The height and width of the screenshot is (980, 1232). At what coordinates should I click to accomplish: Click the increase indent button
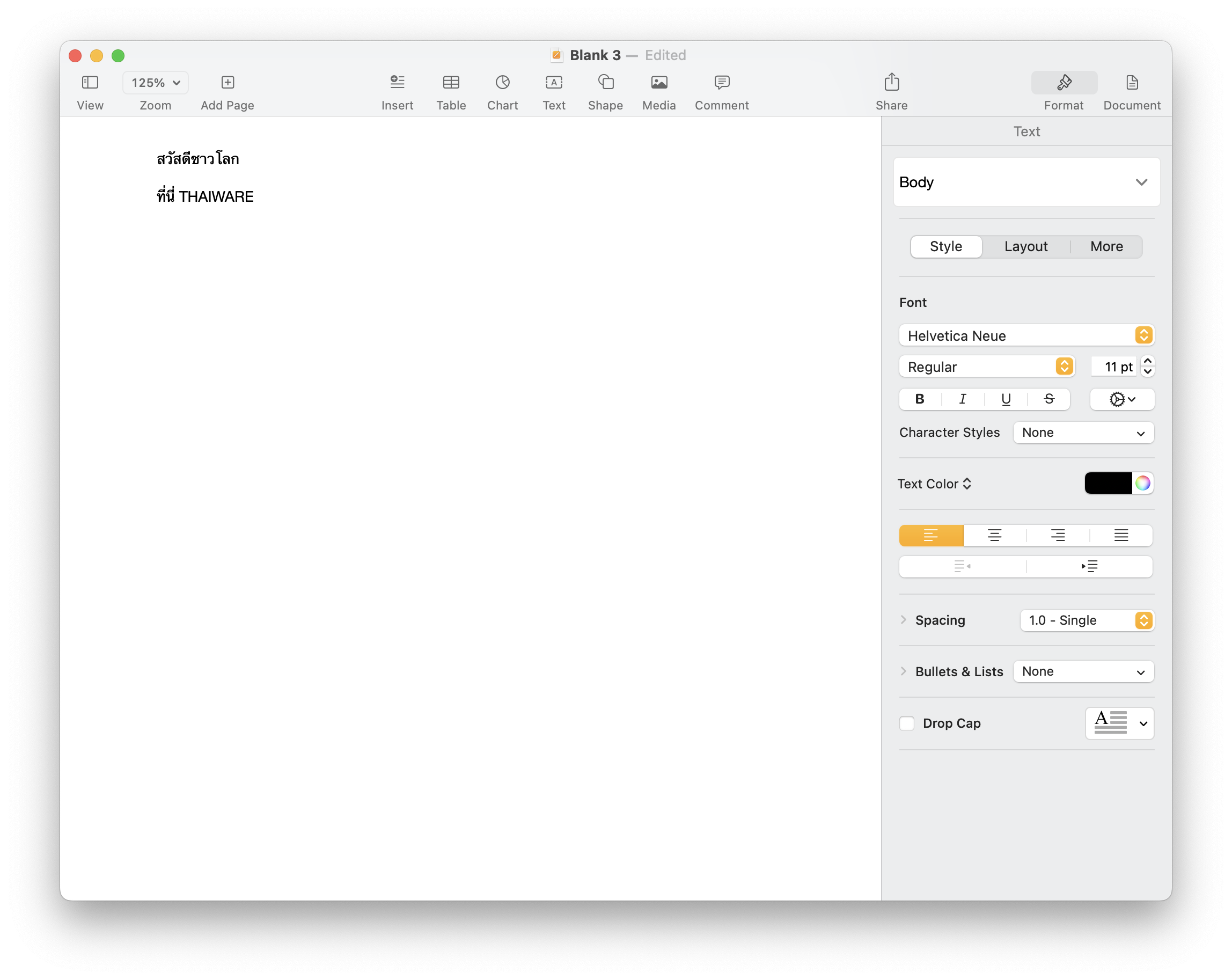(1089, 566)
